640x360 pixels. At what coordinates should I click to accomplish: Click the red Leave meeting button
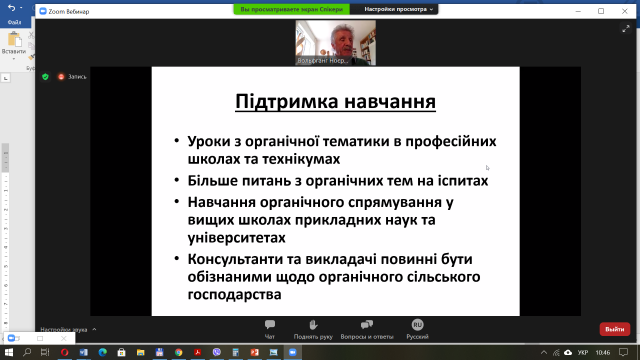coord(615,329)
